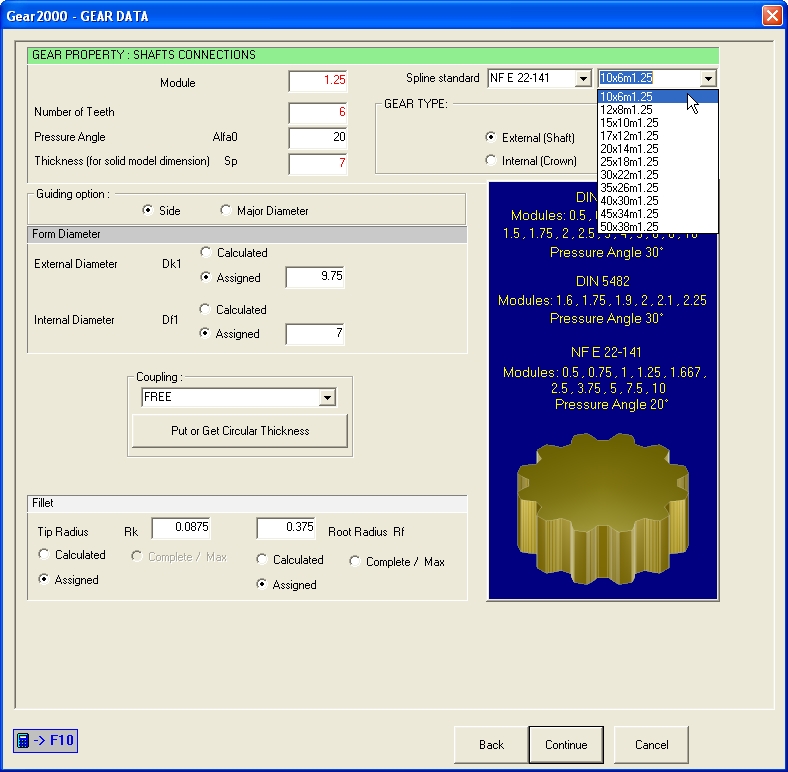
Task: Open the Spline standard NF E 22-141 dropdown
Action: [583, 78]
